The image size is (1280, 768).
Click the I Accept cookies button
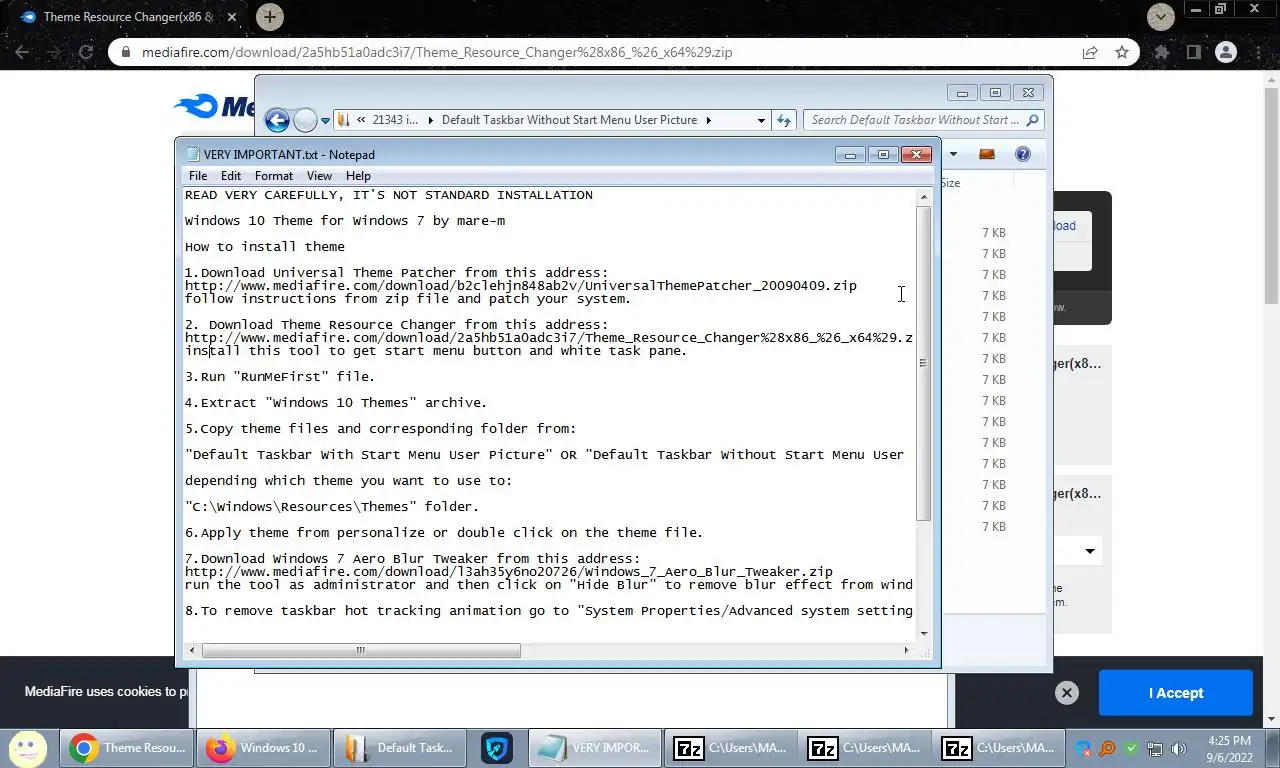coord(1175,692)
